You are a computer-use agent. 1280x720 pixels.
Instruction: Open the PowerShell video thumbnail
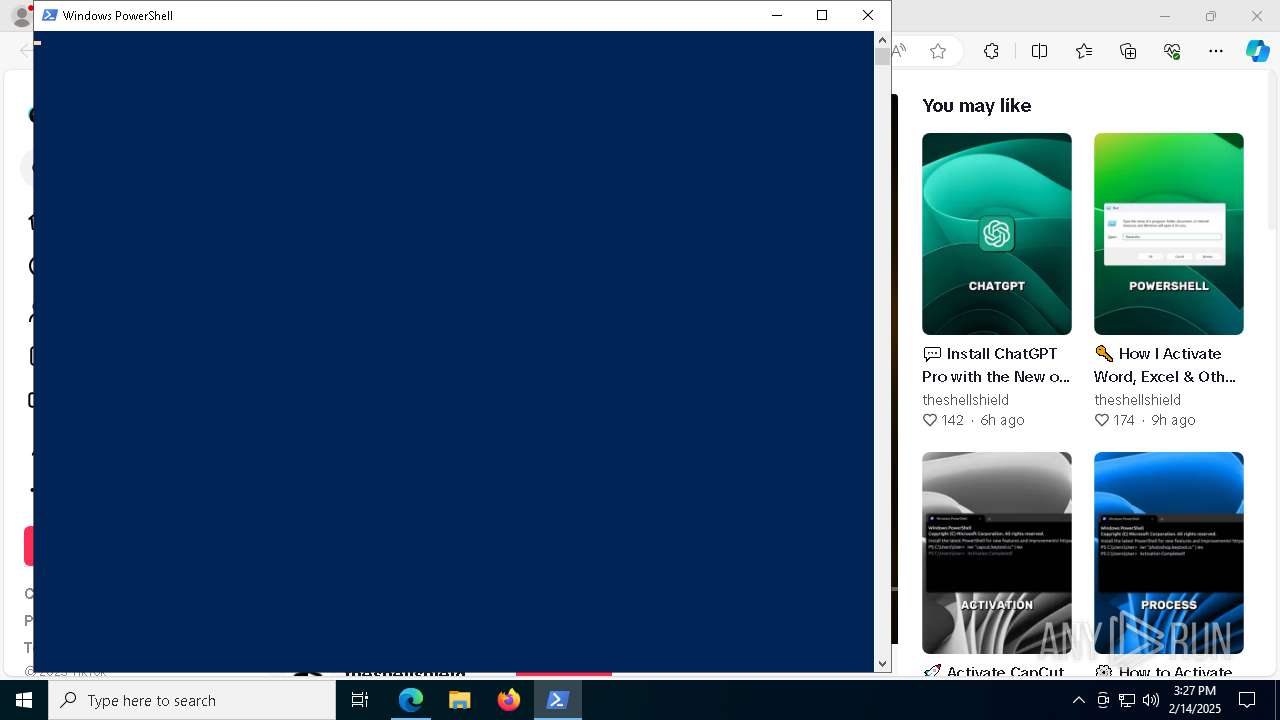pos(1168,234)
